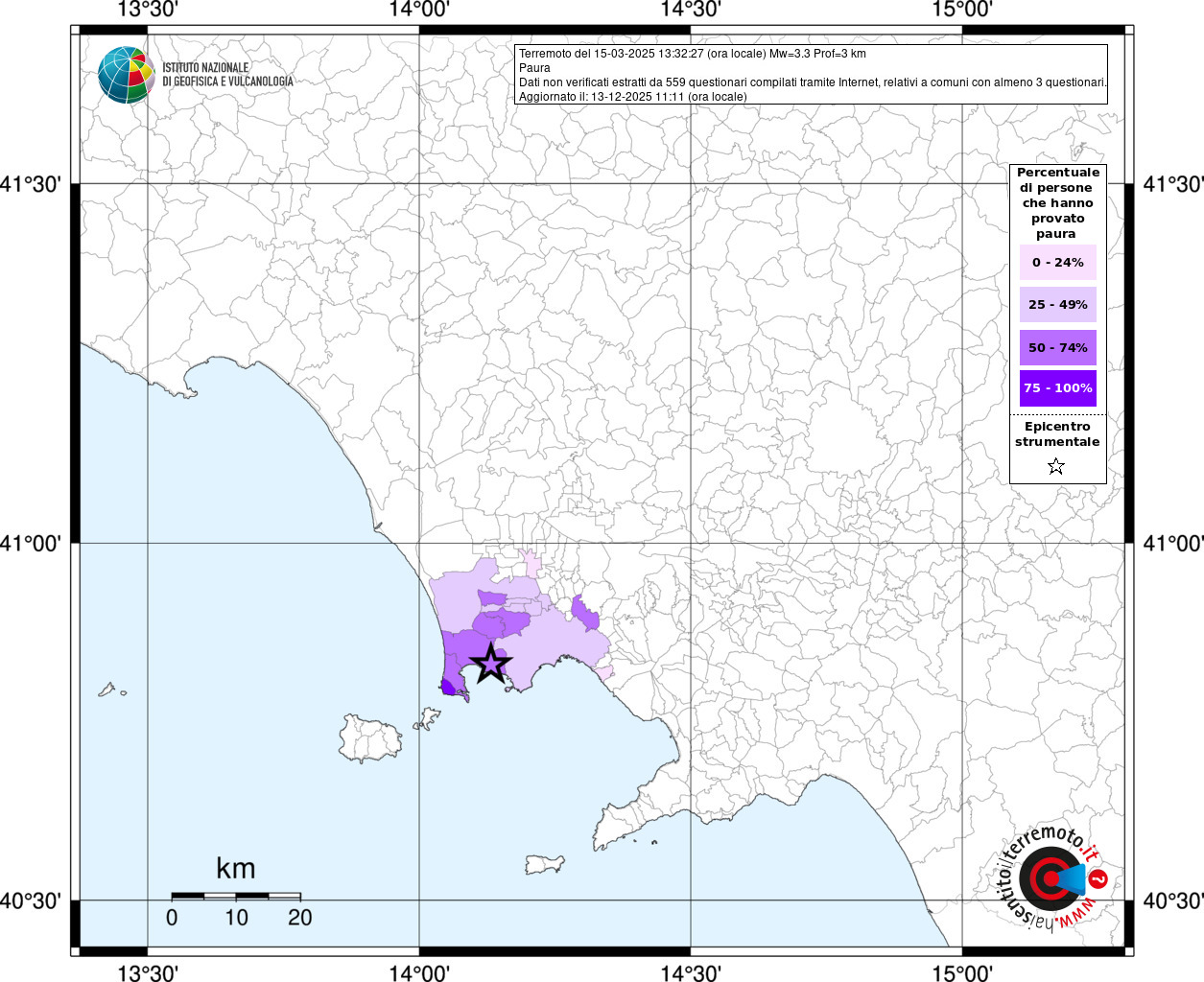Click the right axis label 40°30'
This screenshot has width=1204, height=982.
pos(1173,900)
